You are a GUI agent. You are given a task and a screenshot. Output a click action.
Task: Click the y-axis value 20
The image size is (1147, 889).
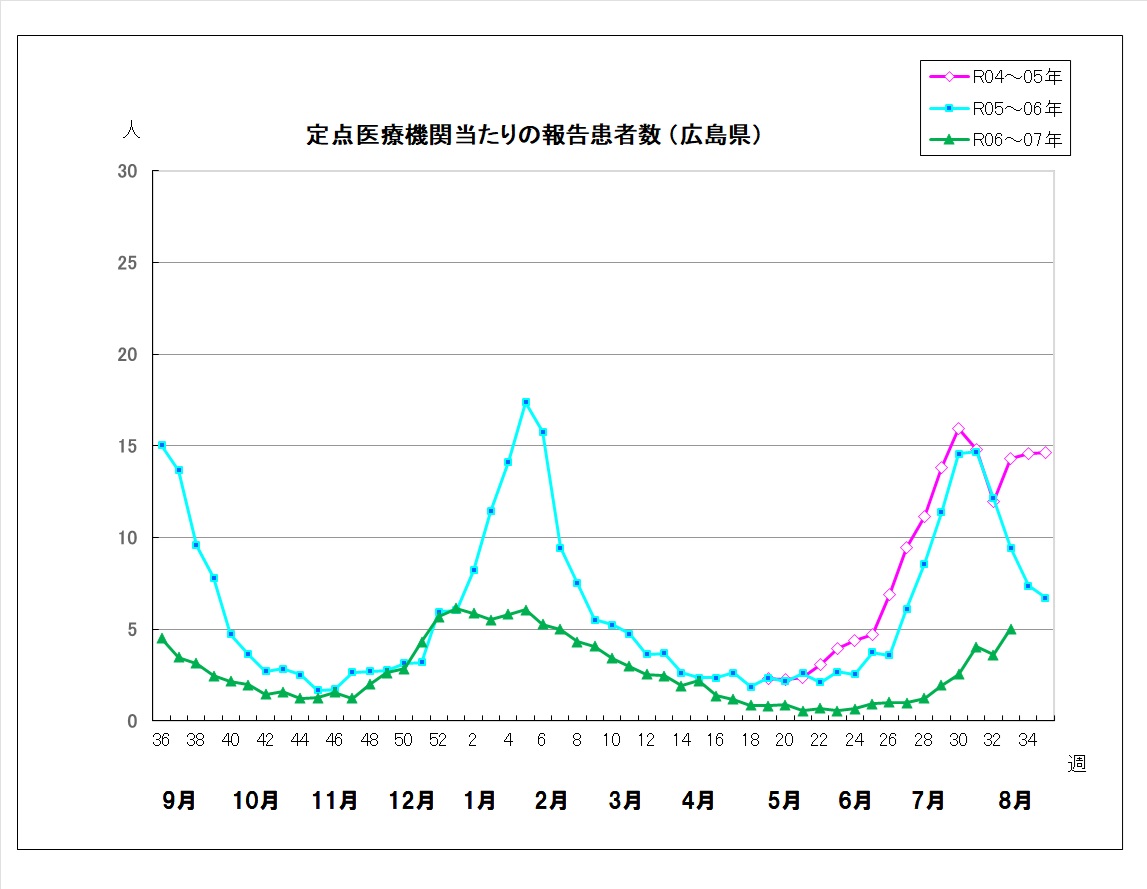tap(127, 354)
